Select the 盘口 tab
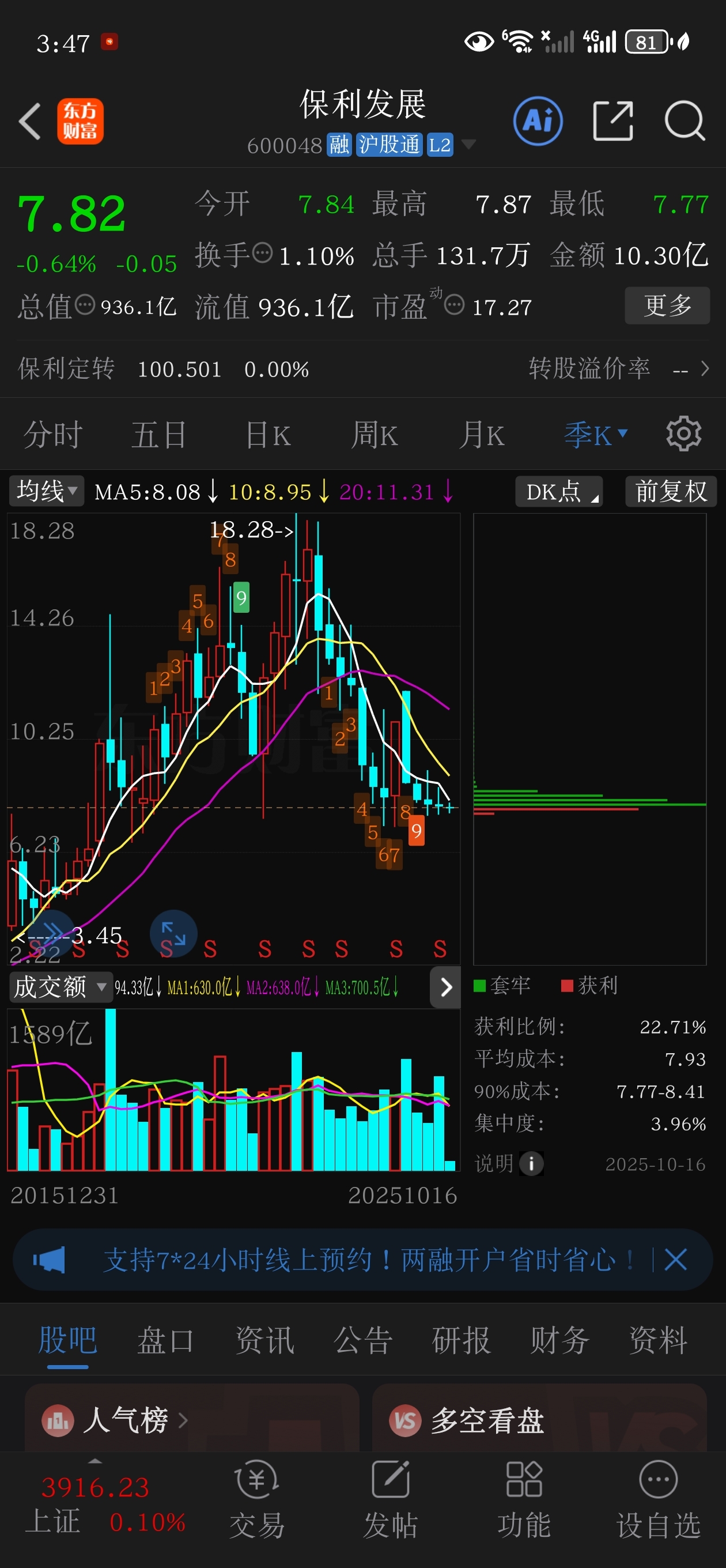The width and height of the screenshot is (726, 1568). 165,1340
